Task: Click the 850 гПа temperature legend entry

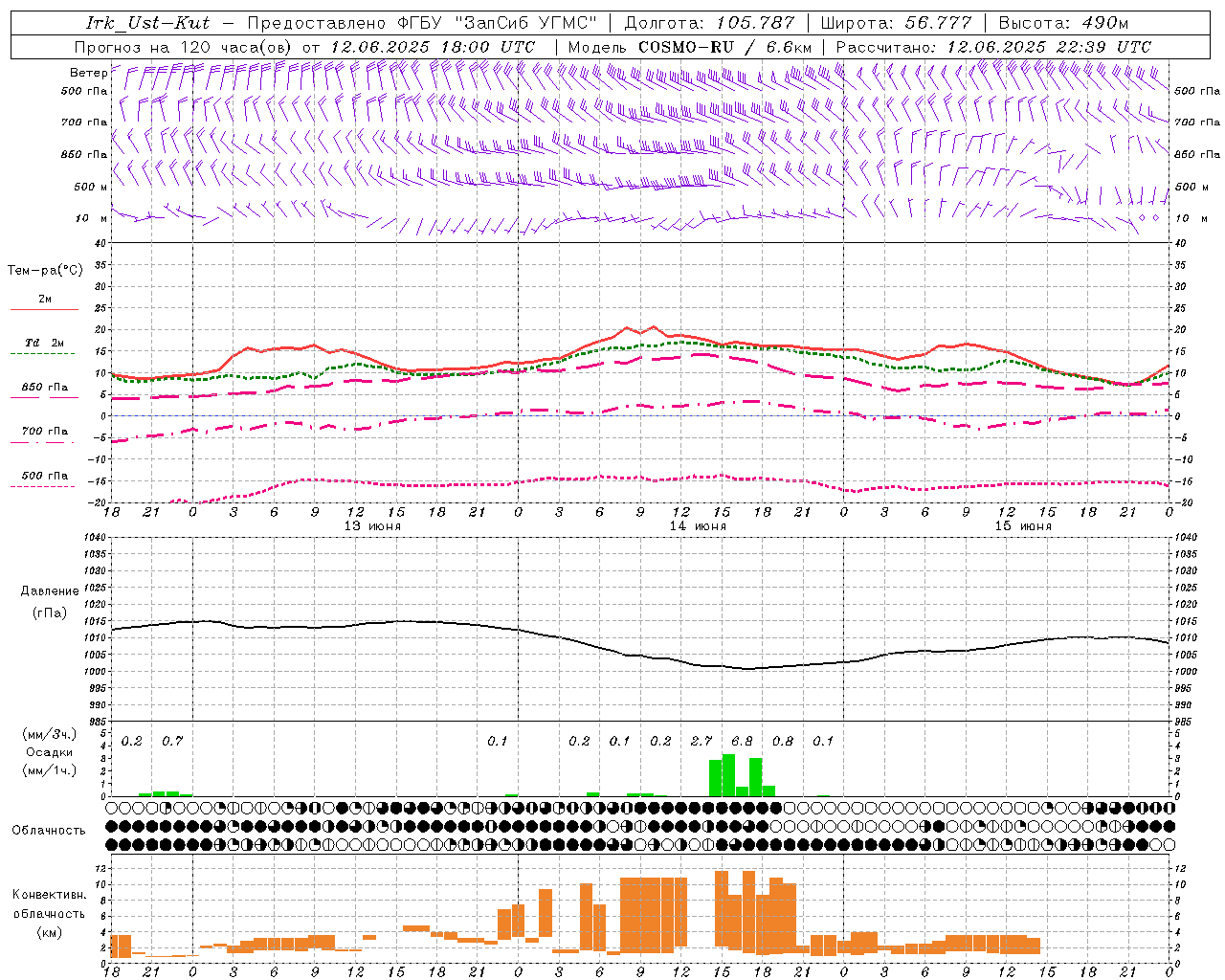Action: click(45, 388)
